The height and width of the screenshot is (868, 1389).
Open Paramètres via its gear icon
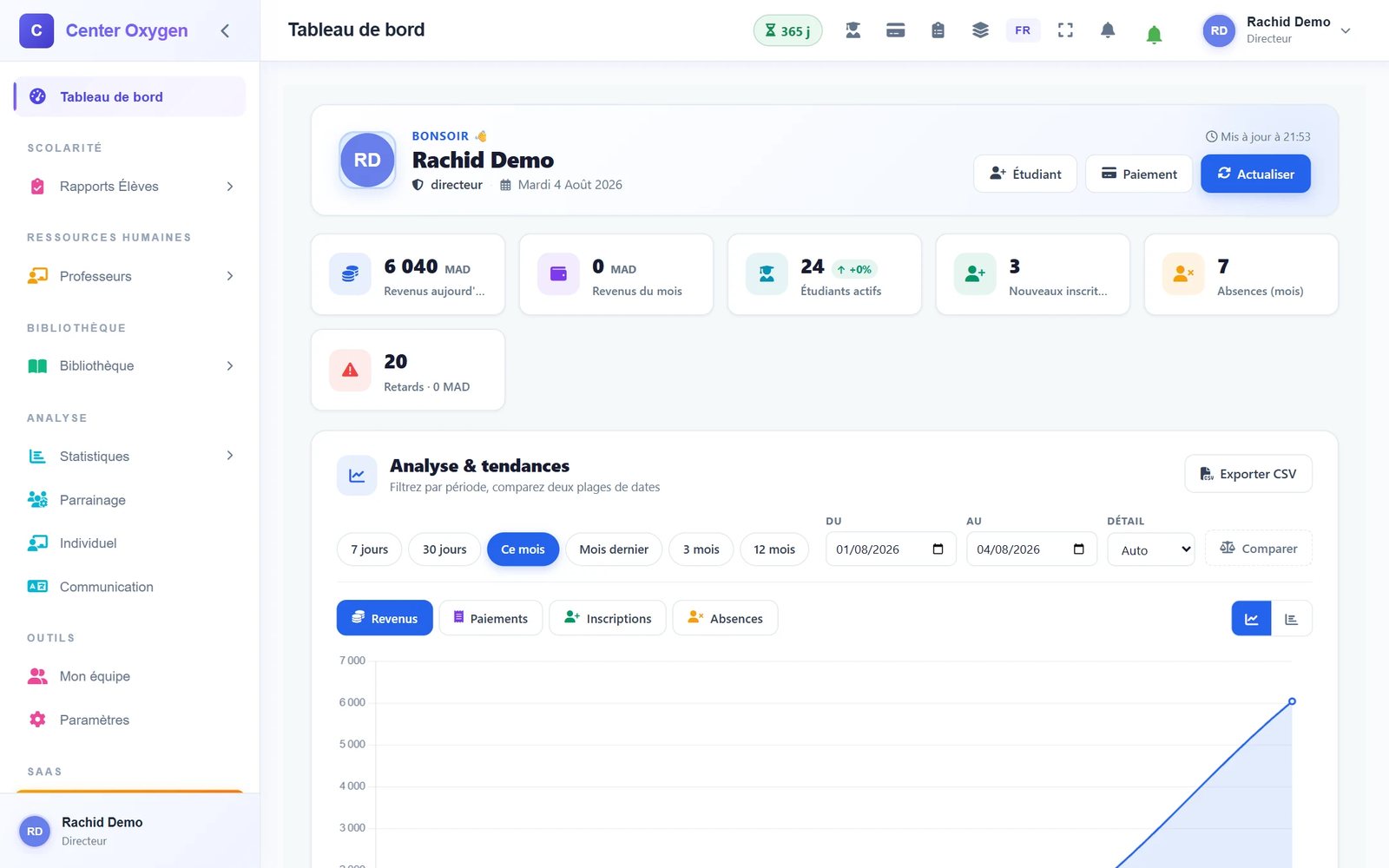tap(37, 720)
